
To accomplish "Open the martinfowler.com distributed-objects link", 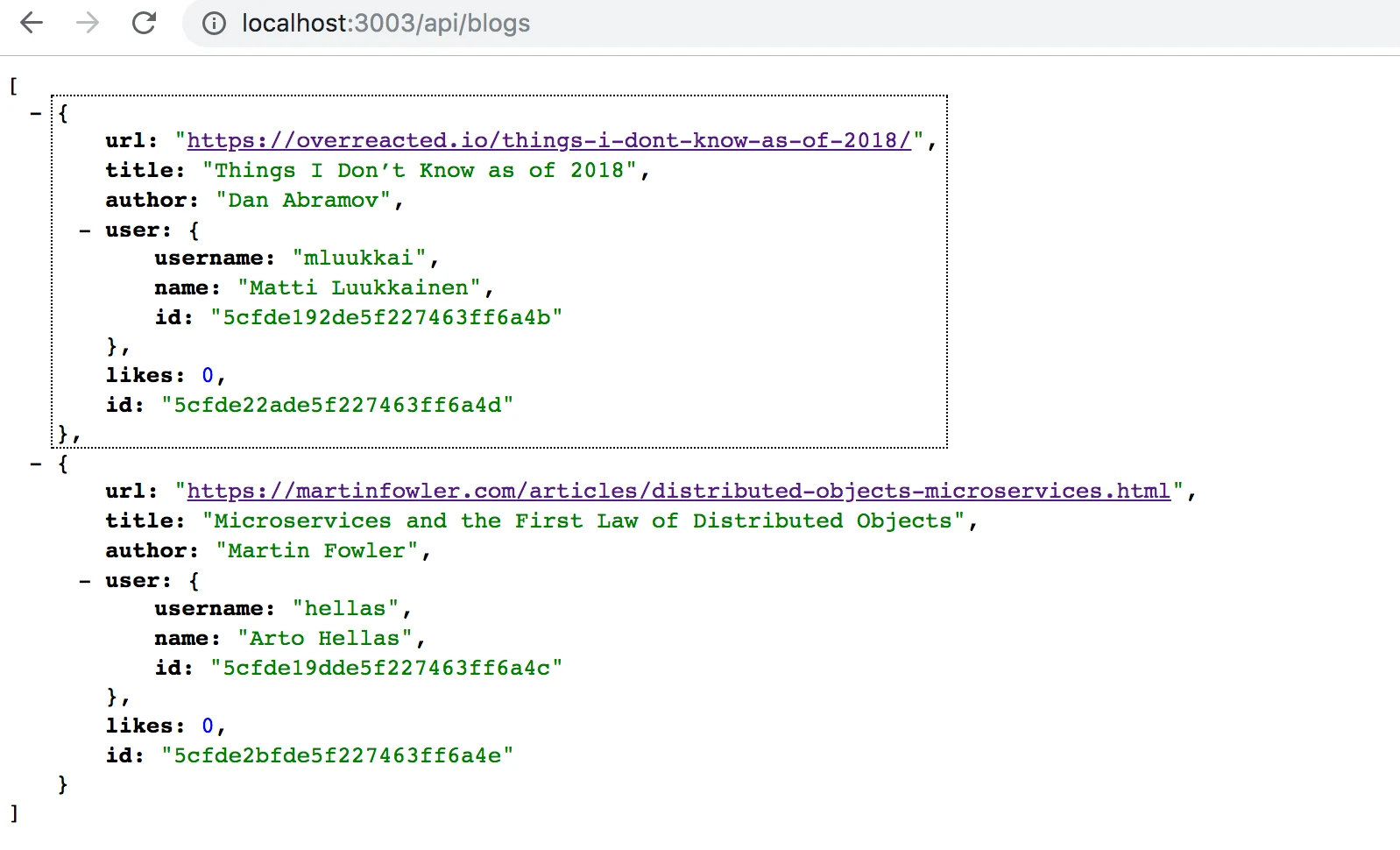I will point(679,491).
